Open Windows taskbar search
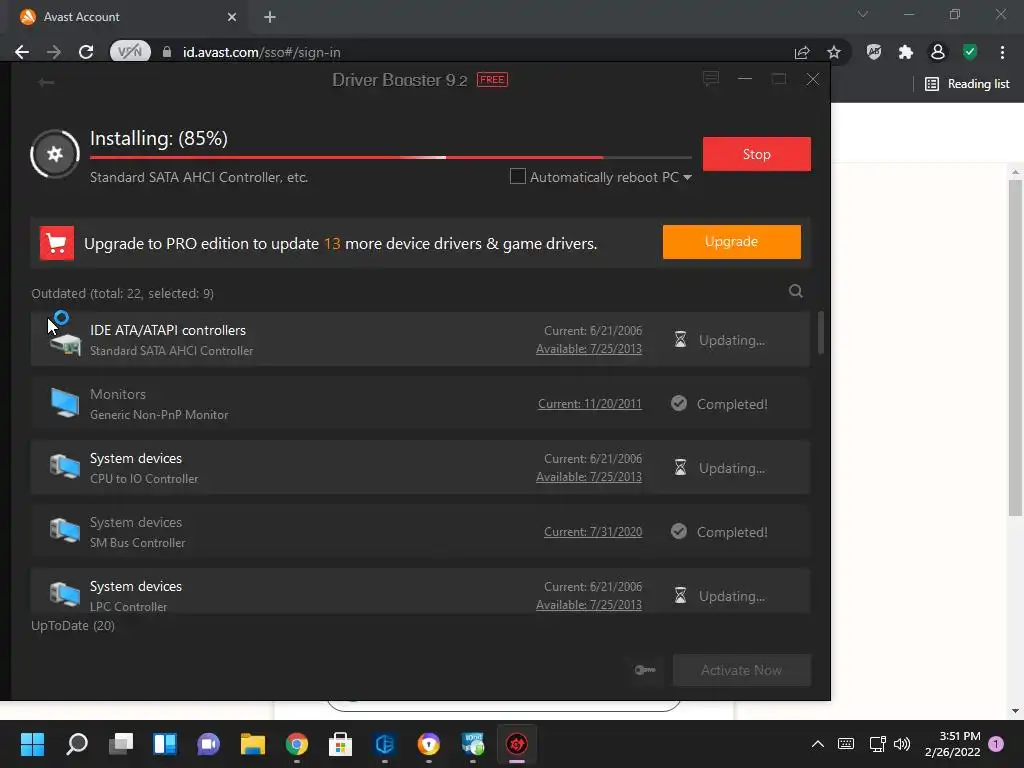 point(77,743)
